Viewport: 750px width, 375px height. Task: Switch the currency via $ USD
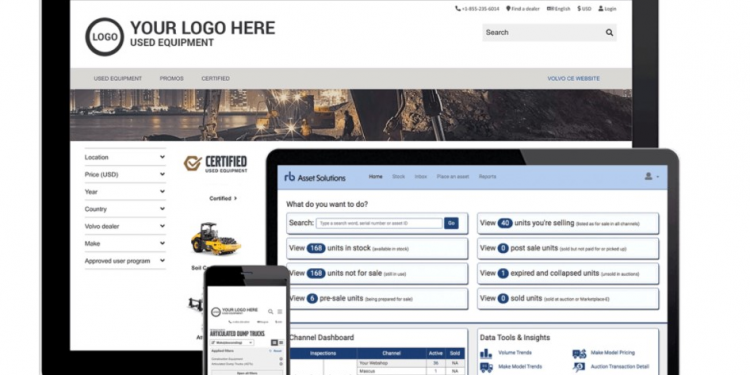click(x=584, y=9)
